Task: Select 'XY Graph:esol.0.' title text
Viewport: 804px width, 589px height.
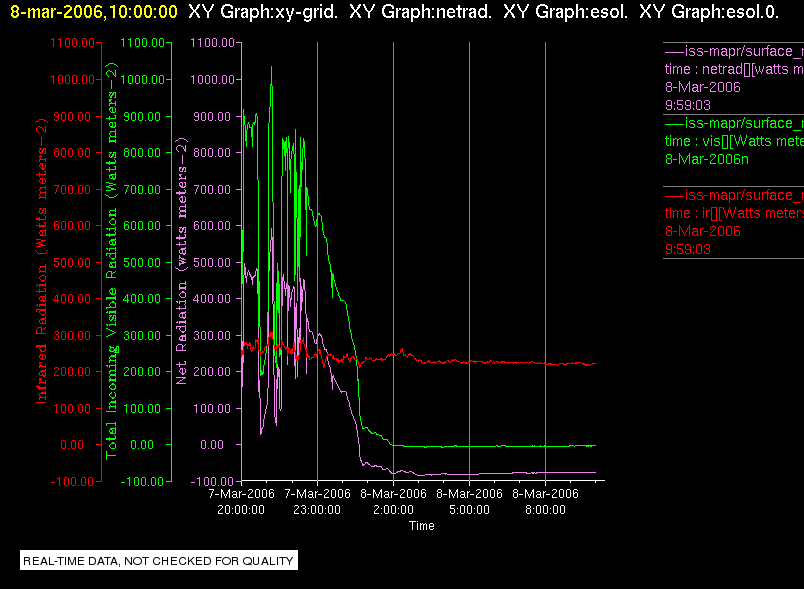Action: tap(709, 11)
